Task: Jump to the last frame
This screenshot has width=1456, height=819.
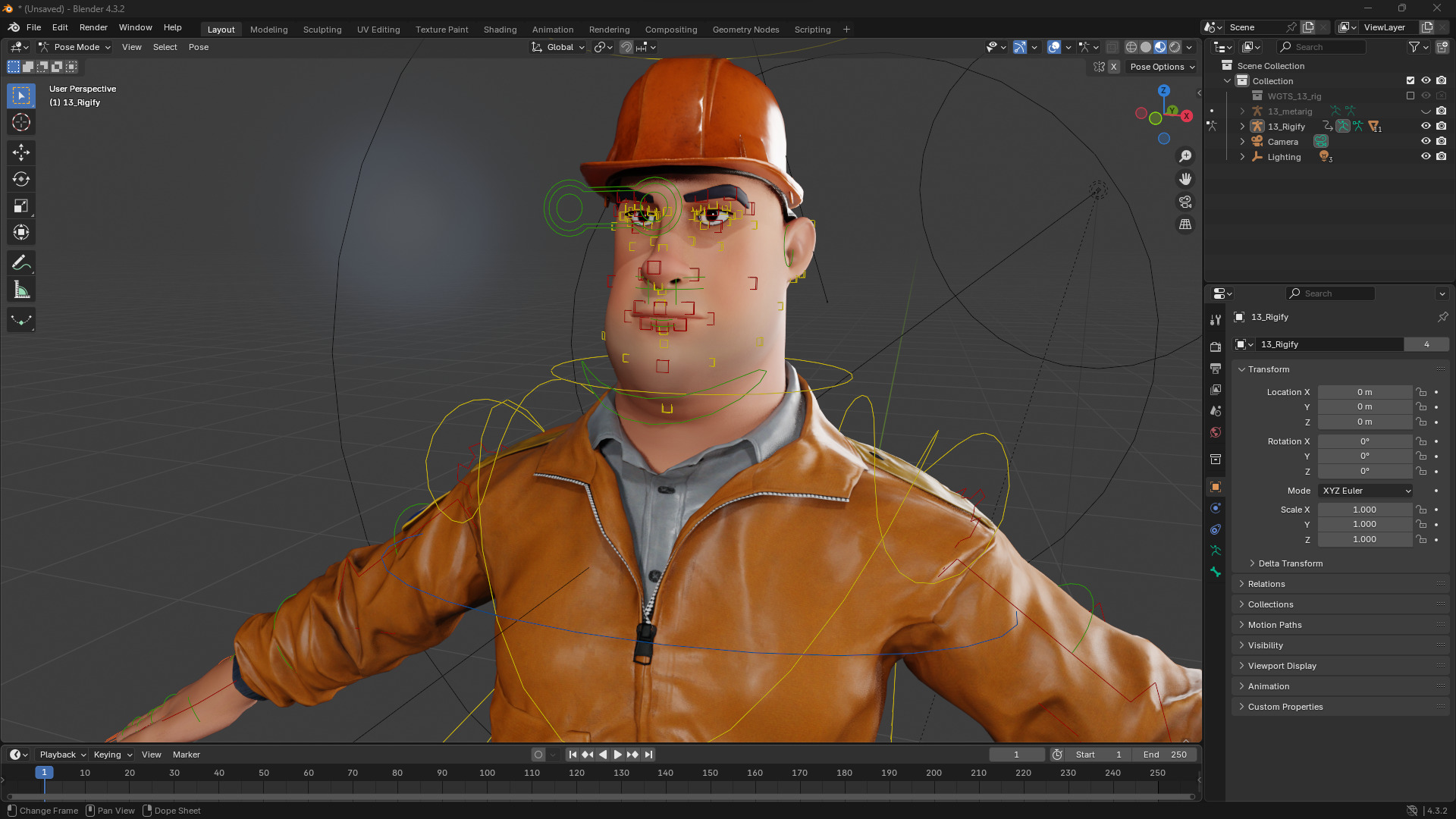Action: pyautogui.click(x=648, y=755)
